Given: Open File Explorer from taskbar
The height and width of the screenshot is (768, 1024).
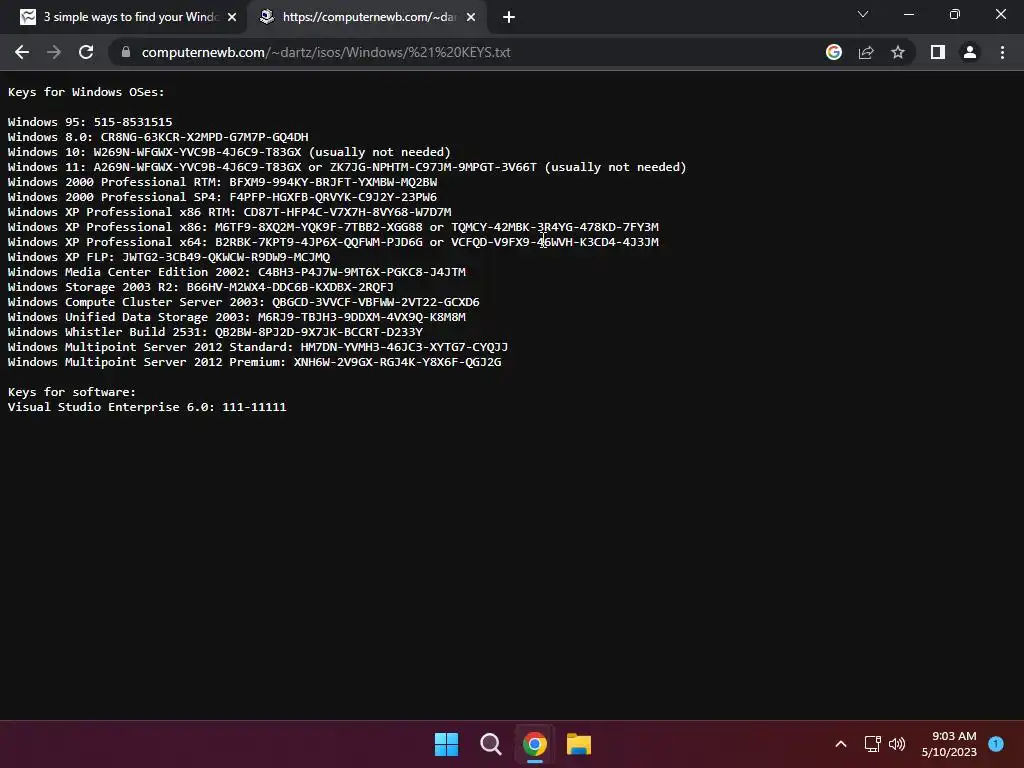Looking at the screenshot, I should pos(579,744).
